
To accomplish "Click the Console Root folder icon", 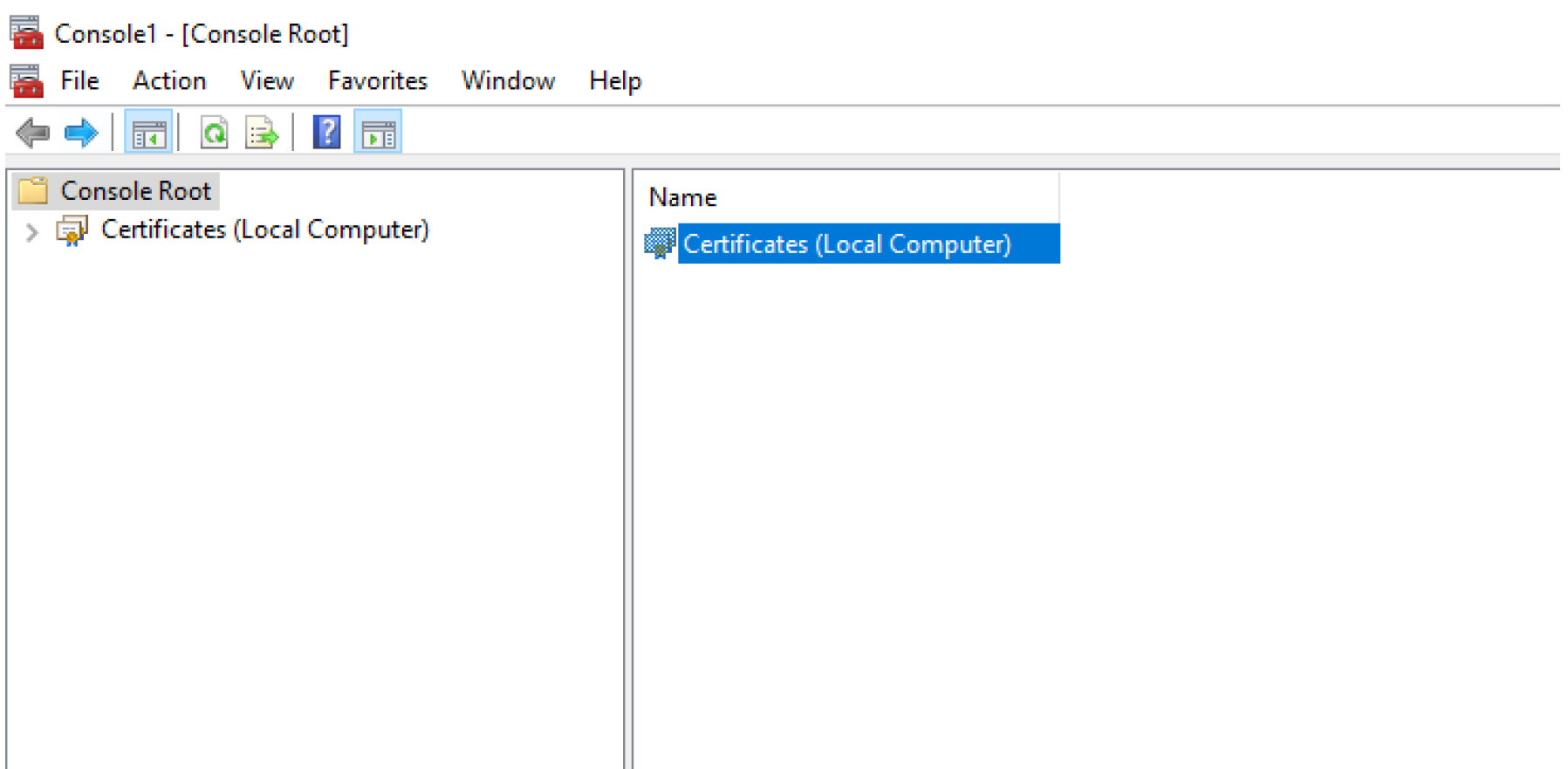I will click(33, 190).
